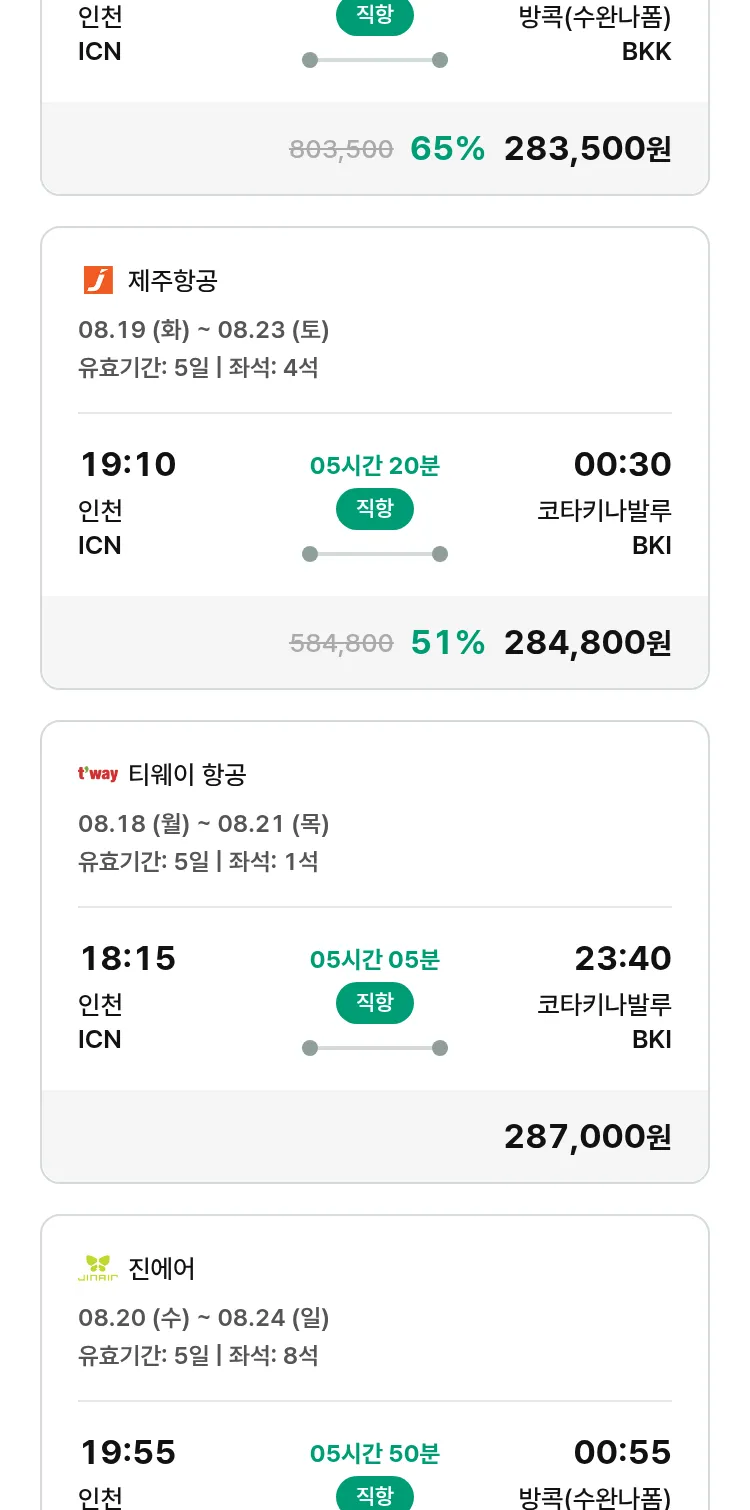This screenshot has height=1510, width=750.
Task: Tap the 직항 badge on Jeju Air flight
Action: [x=374, y=509]
